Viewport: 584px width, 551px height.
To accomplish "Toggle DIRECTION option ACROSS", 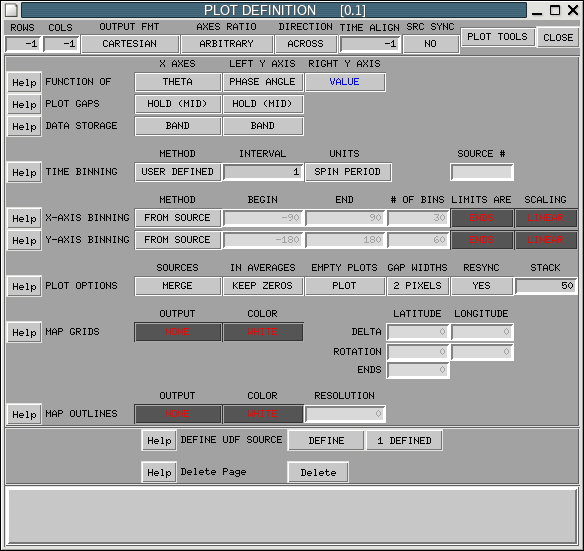I will click(305, 44).
